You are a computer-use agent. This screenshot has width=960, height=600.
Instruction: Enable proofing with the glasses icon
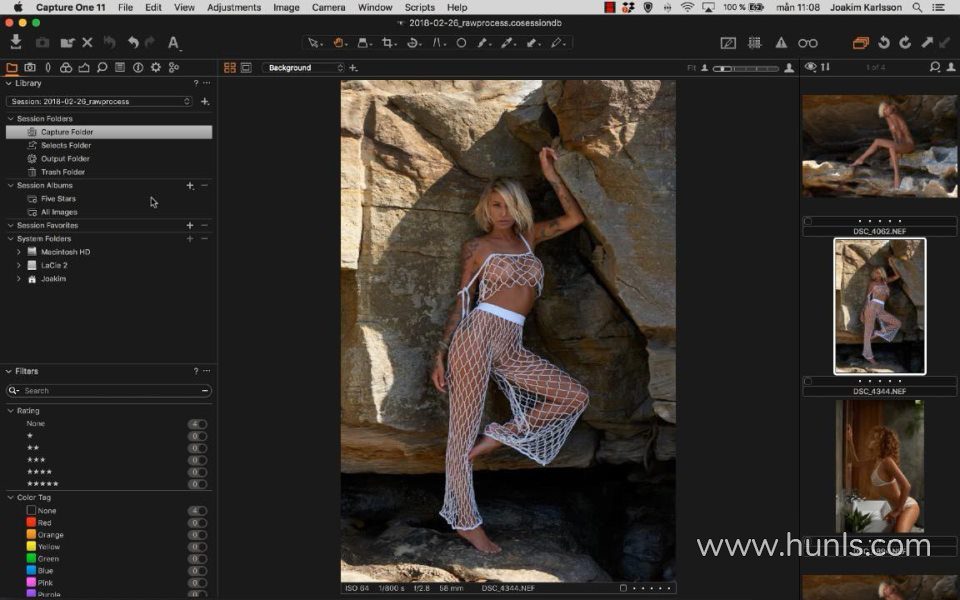pos(807,43)
